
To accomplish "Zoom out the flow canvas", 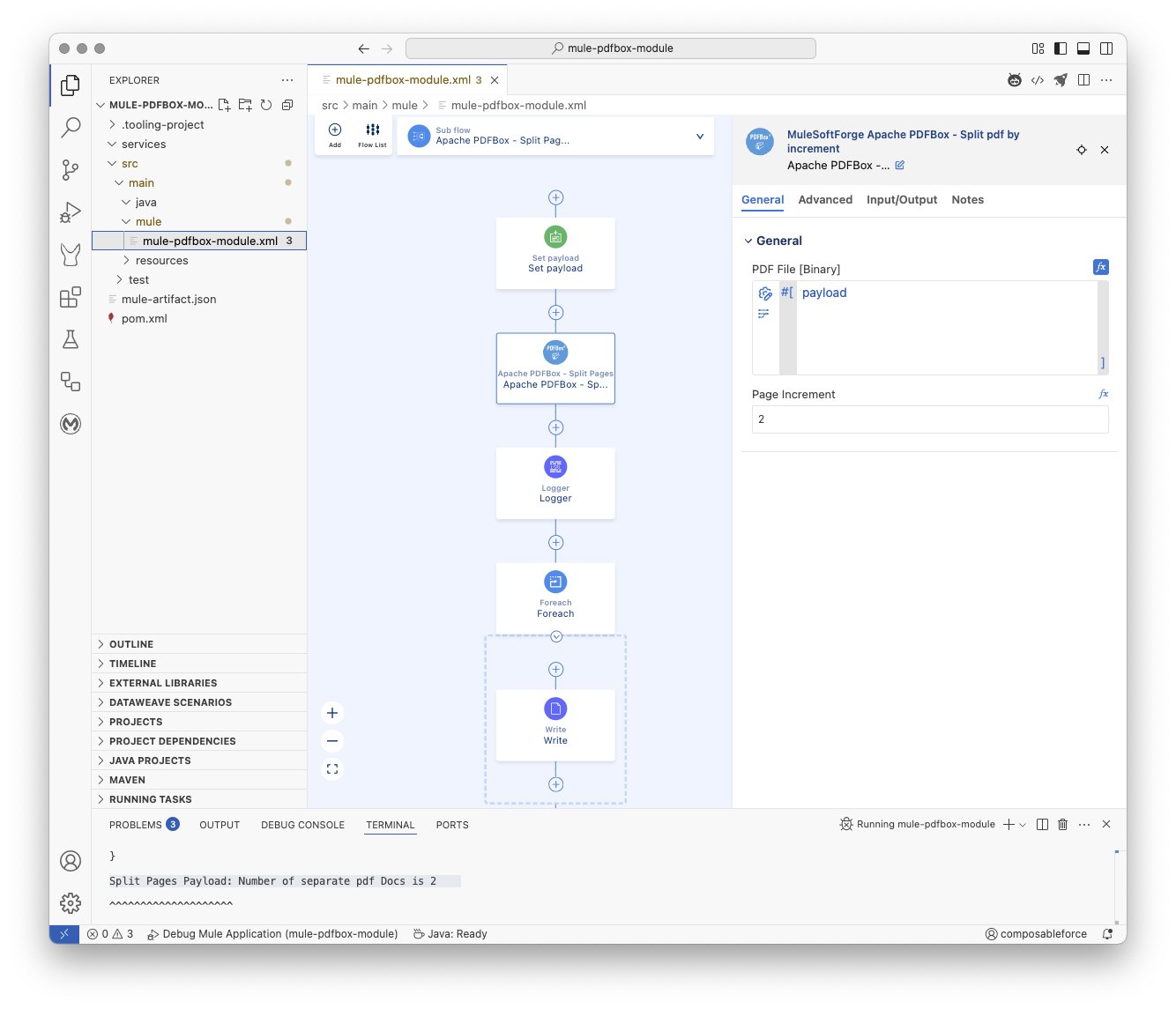I will coord(332,740).
